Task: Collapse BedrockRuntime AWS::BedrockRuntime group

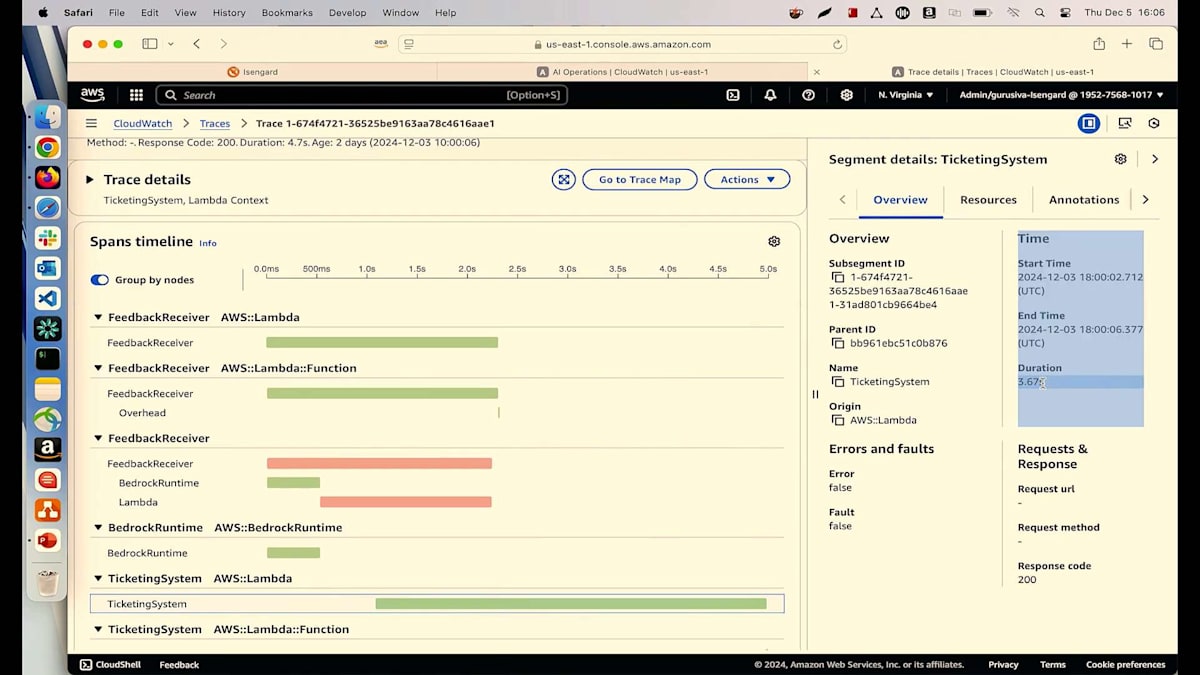Action: (x=98, y=528)
